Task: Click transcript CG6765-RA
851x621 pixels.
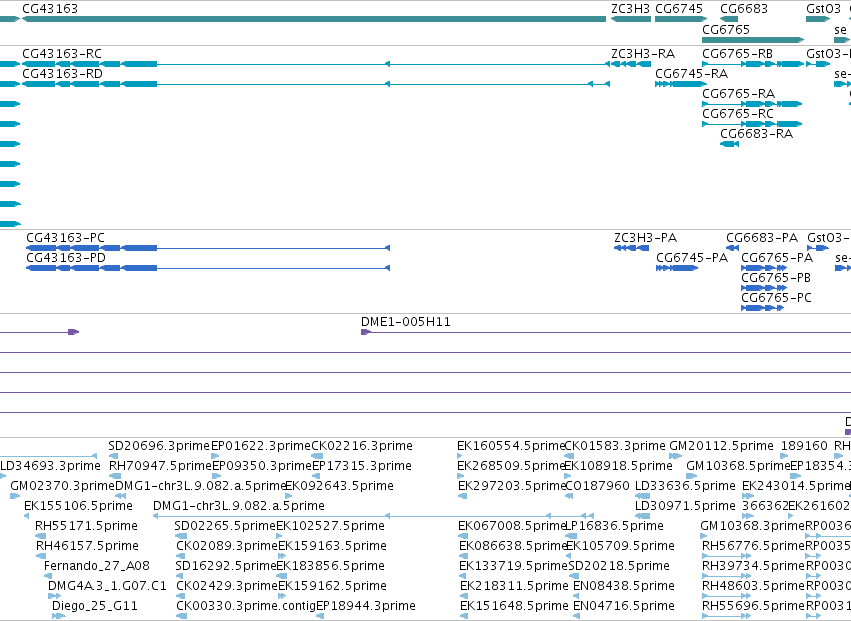Action: coord(739,94)
